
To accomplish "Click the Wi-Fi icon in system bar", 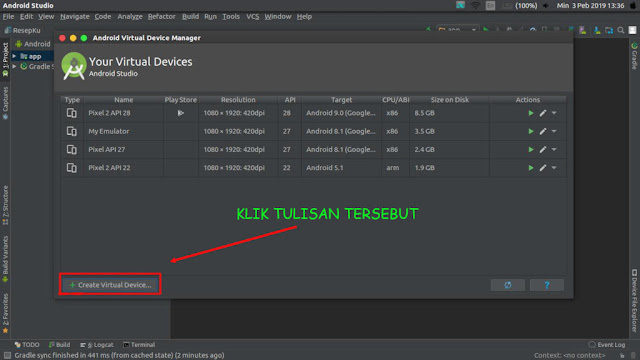I will [476, 6].
